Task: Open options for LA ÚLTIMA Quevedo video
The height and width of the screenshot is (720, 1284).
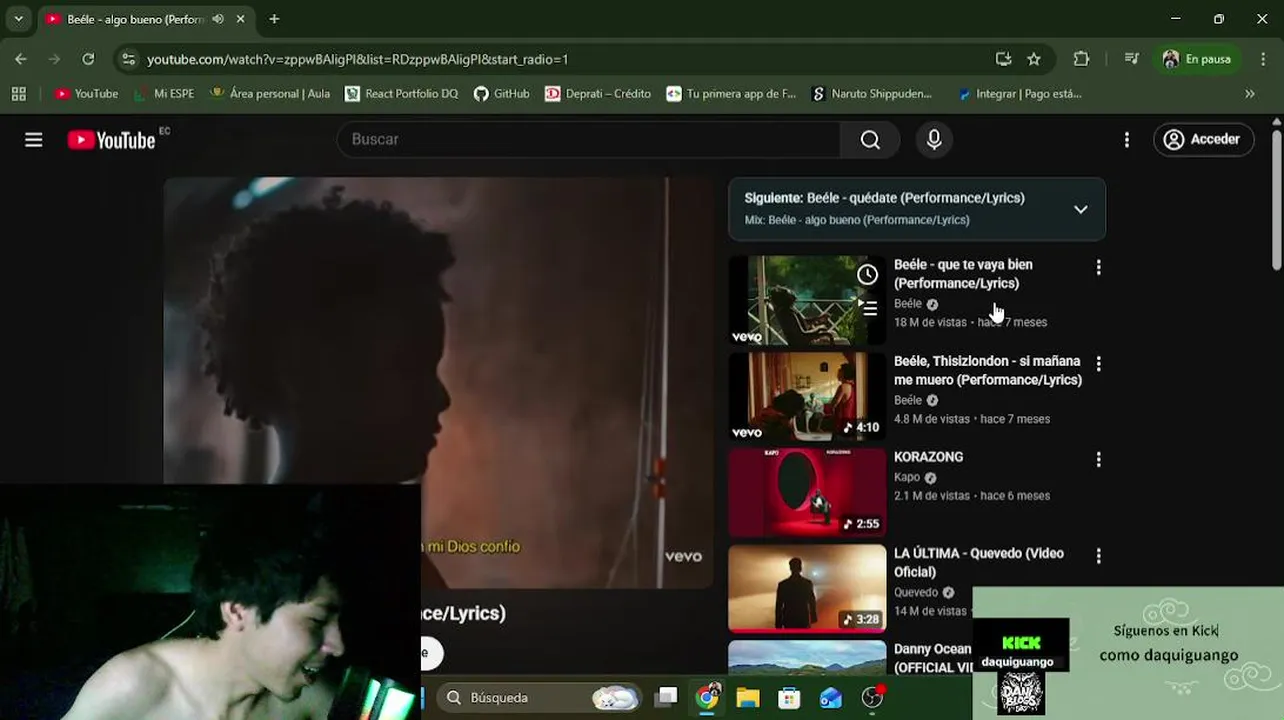Action: click(1098, 555)
